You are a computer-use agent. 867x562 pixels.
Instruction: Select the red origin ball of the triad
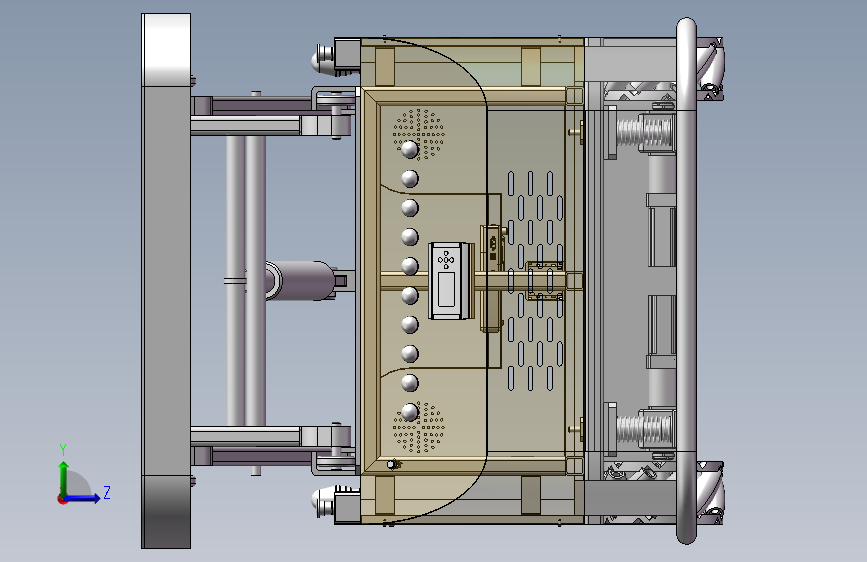click(62, 499)
